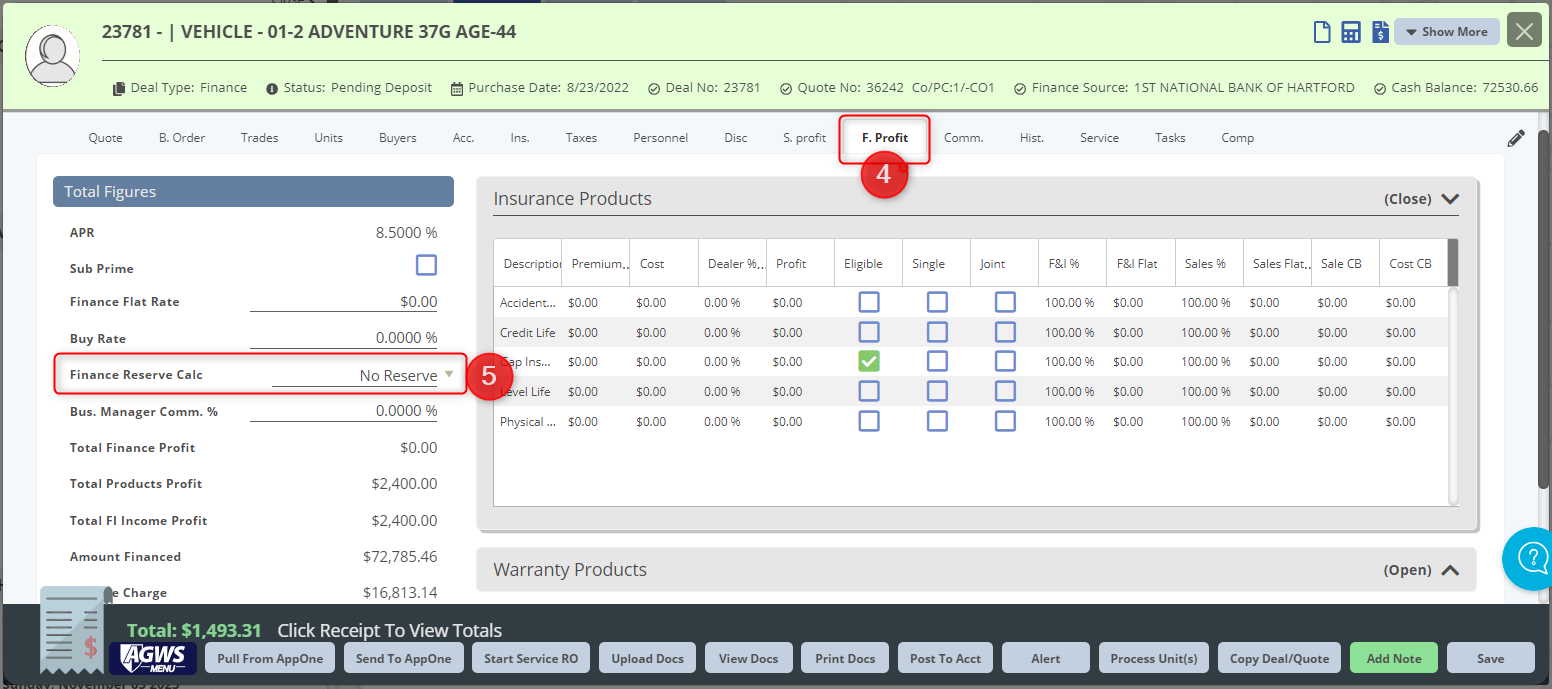Check Joint for Accident row
1552x689 pixels.
pyautogui.click(x=1005, y=302)
